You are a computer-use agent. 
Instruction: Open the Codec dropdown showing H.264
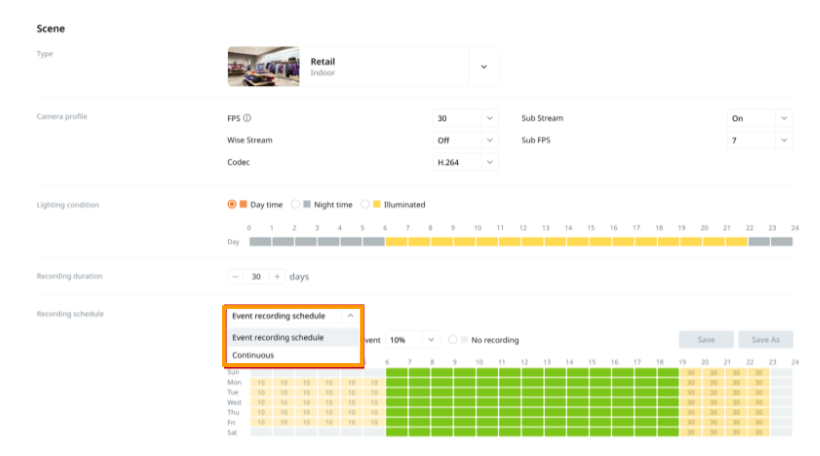(x=465, y=162)
